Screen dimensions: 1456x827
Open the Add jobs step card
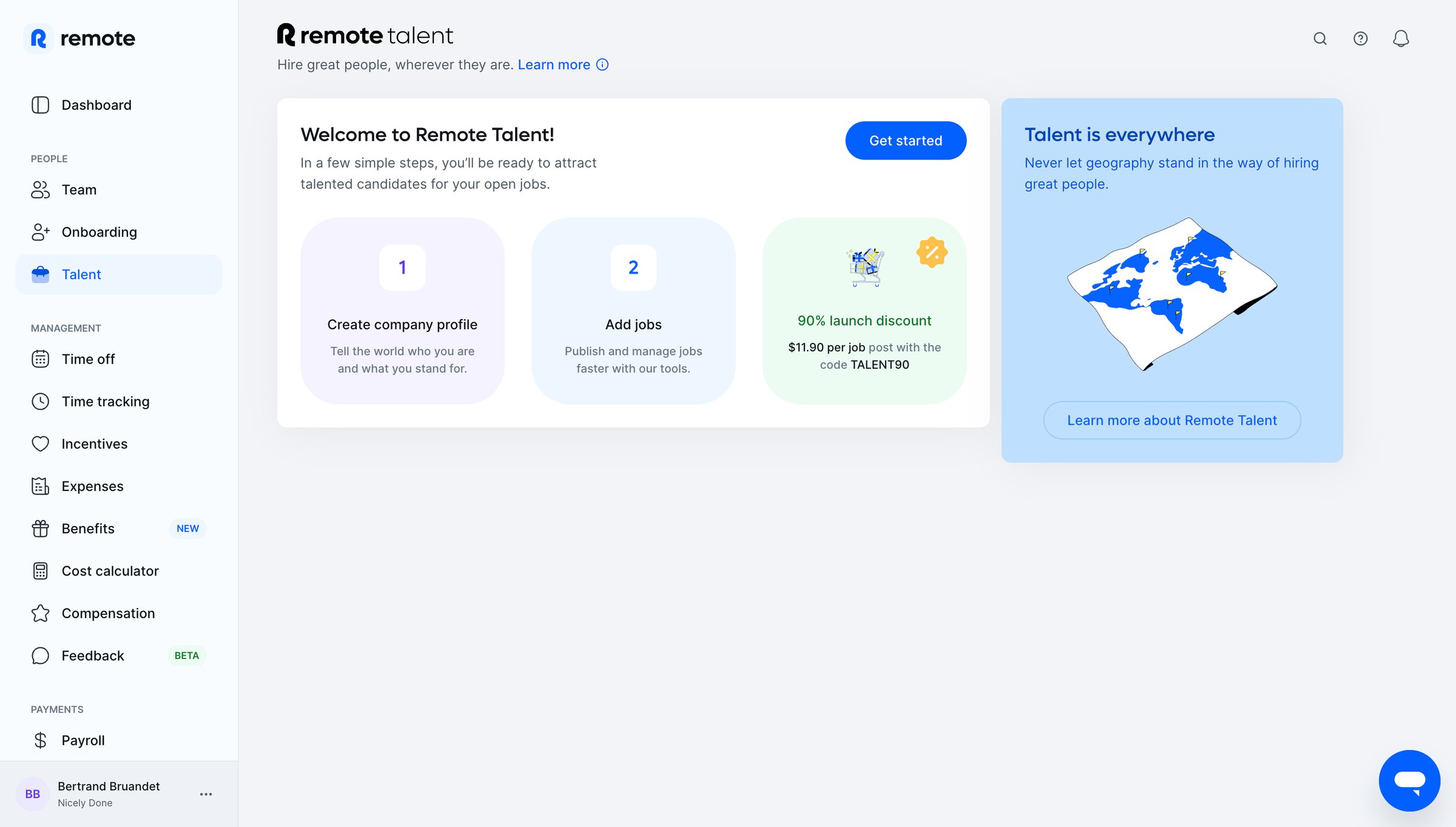coord(633,311)
